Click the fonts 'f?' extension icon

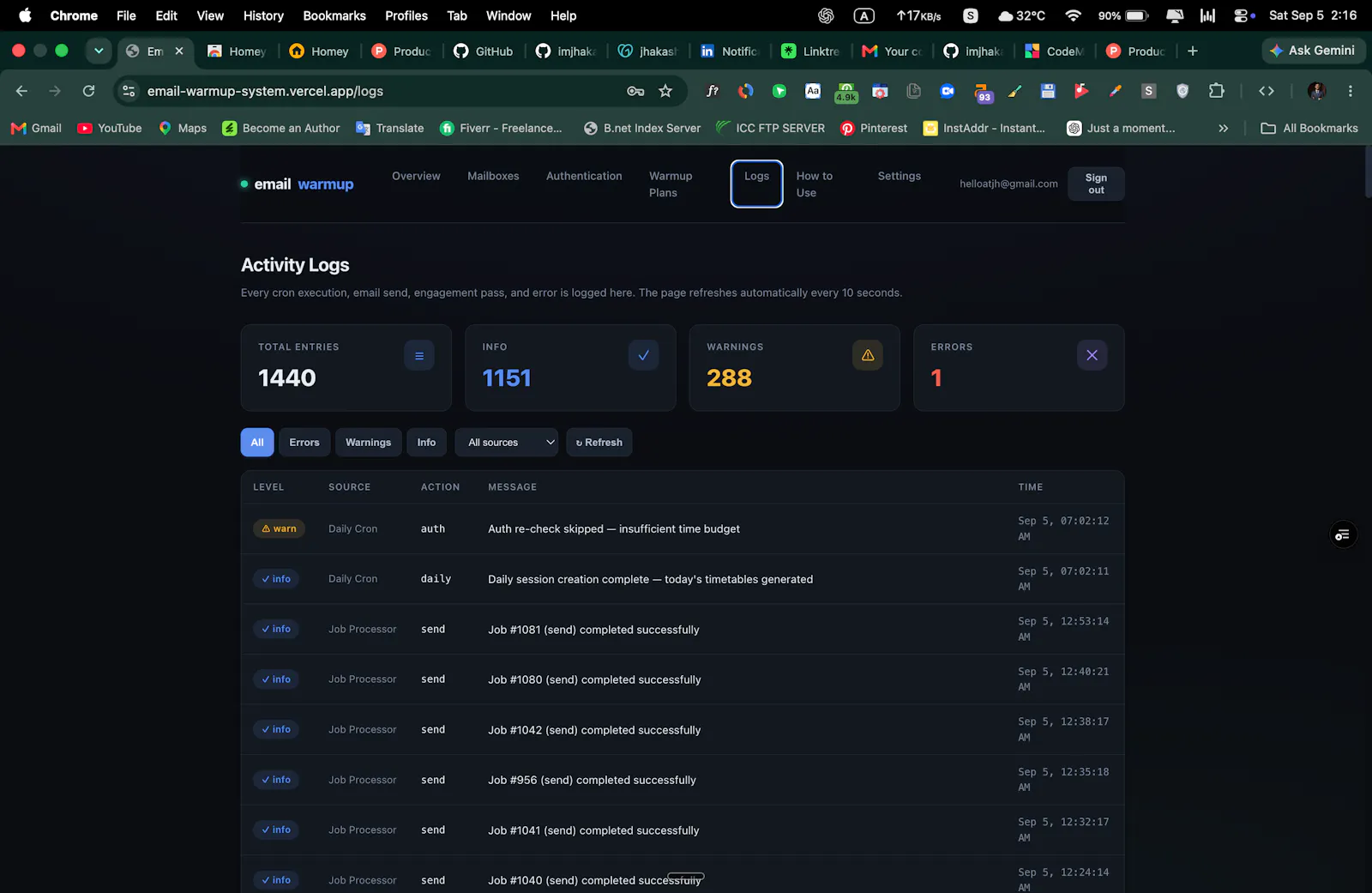pyautogui.click(x=713, y=91)
